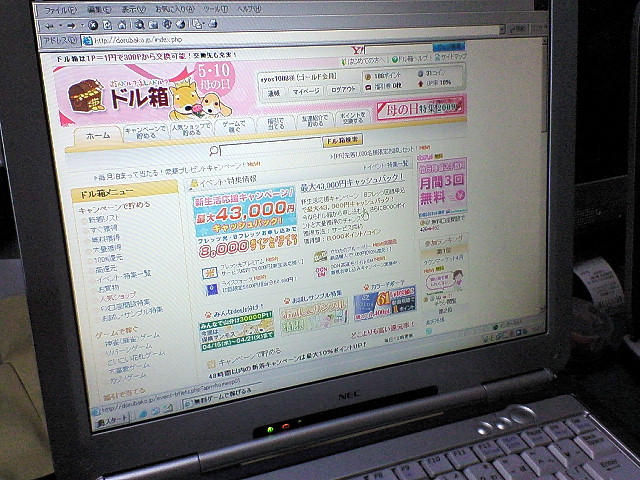640x480 pixels.
Task: Open 人気ショップ in the sidebar menu
Action: pyautogui.click(x=118, y=296)
